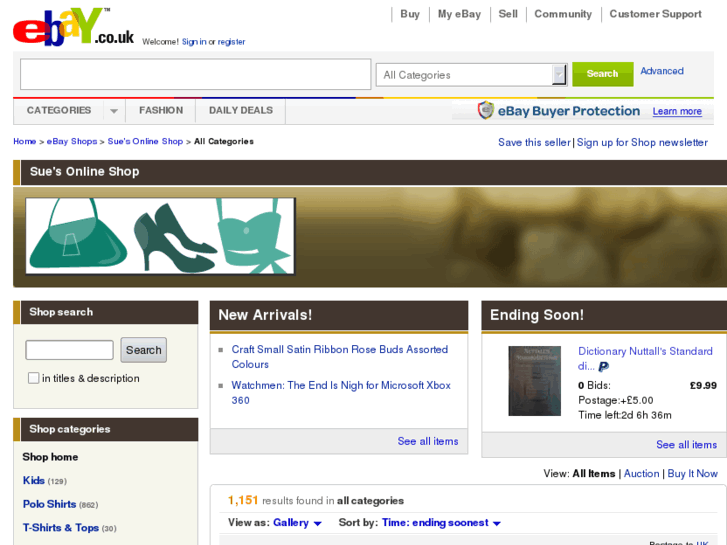Open Customer Support menu

655,14
